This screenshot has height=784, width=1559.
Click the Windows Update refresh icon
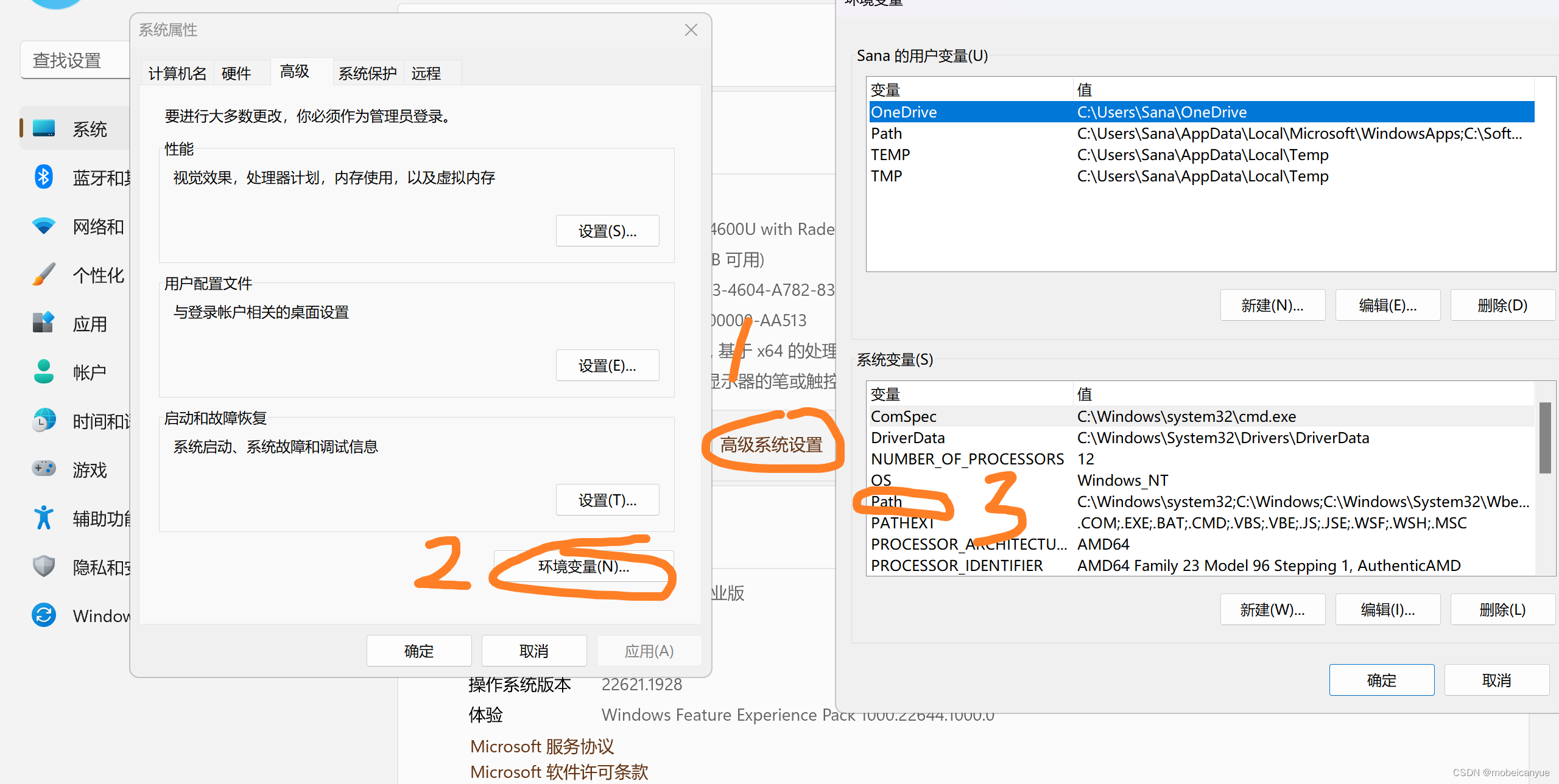point(43,615)
